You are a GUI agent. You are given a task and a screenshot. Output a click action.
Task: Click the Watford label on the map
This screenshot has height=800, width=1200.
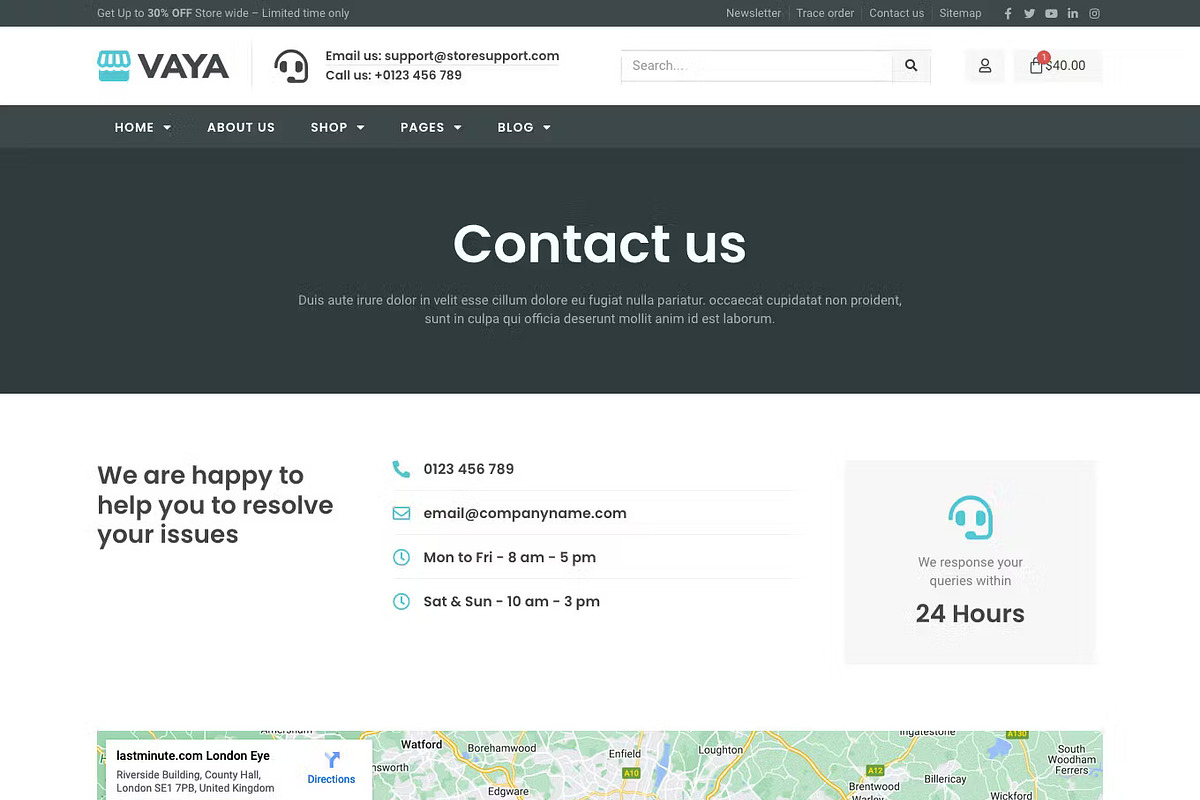[421, 745]
